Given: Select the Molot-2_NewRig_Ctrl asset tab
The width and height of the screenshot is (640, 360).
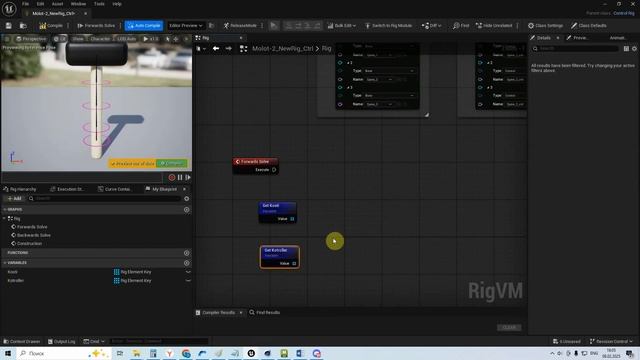Looking at the screenshot, I should tap(53, 13).
